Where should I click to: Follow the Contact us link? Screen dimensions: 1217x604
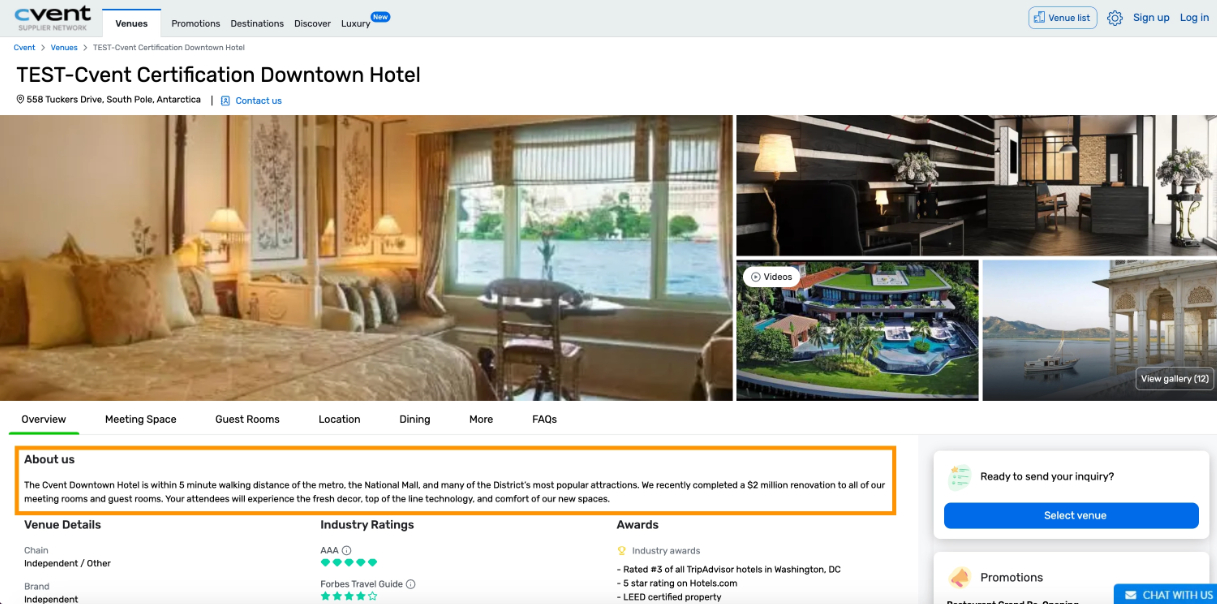coord(259,101)
